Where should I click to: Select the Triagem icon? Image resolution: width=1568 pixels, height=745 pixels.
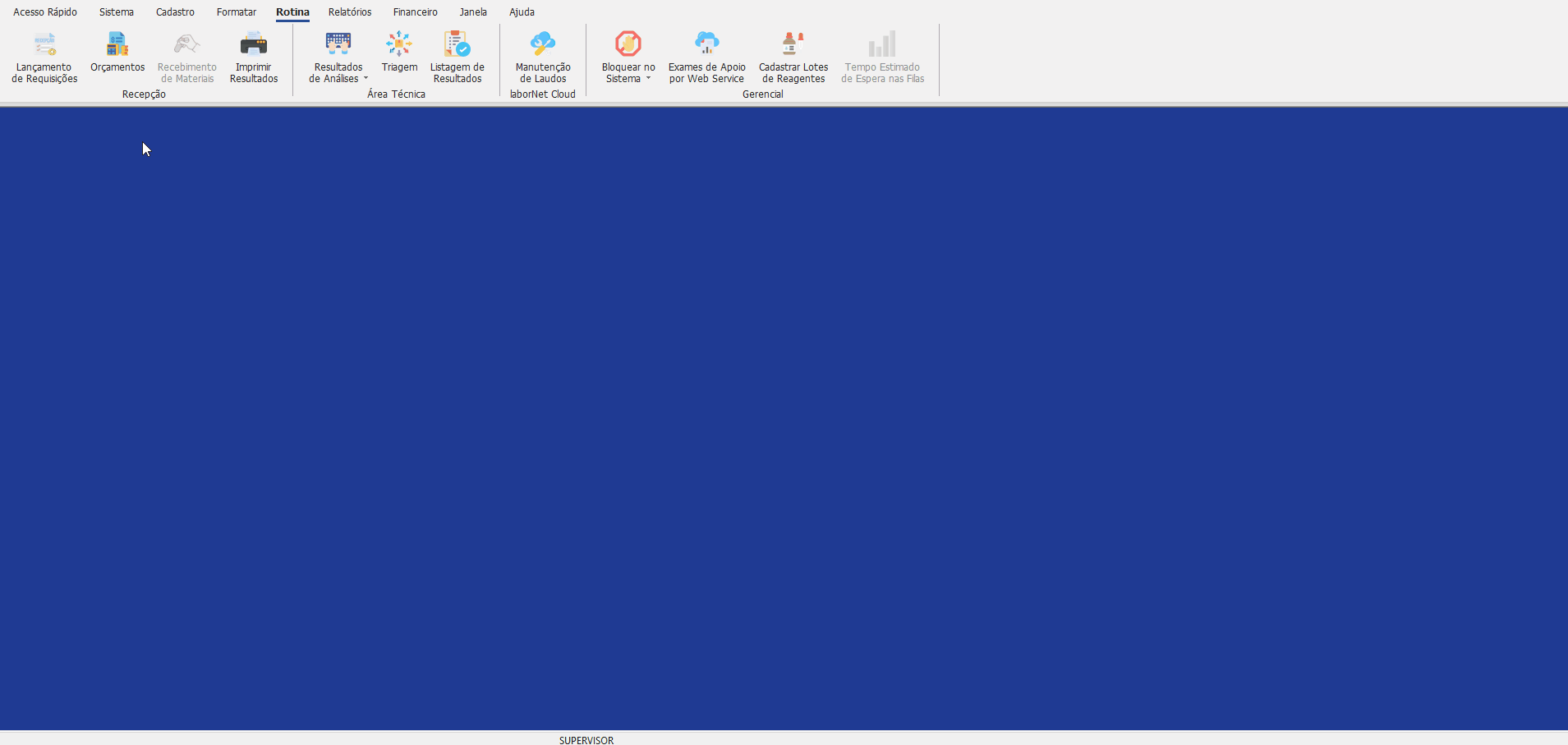coord(399,44)
